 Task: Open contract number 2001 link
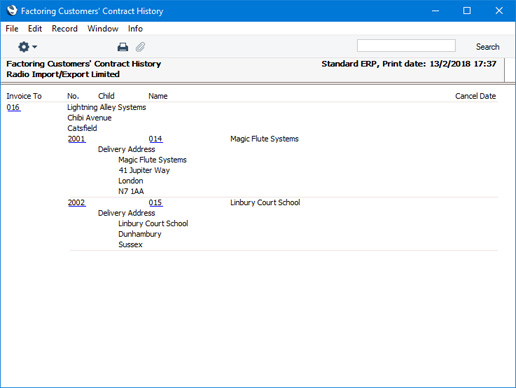click(77, 139)
